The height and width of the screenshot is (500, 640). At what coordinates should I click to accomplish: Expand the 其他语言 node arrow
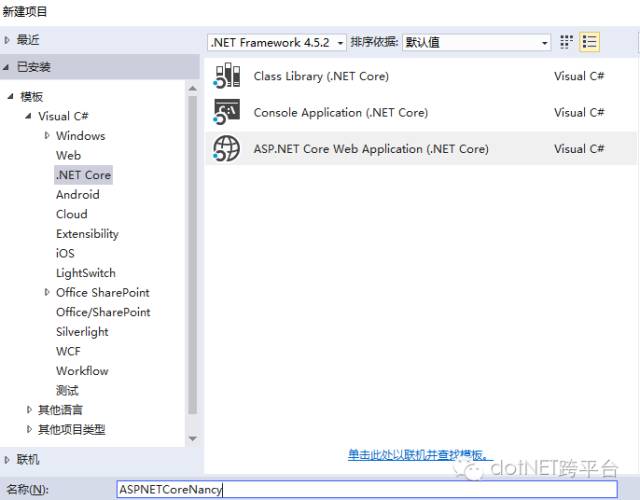click(29, 409)
